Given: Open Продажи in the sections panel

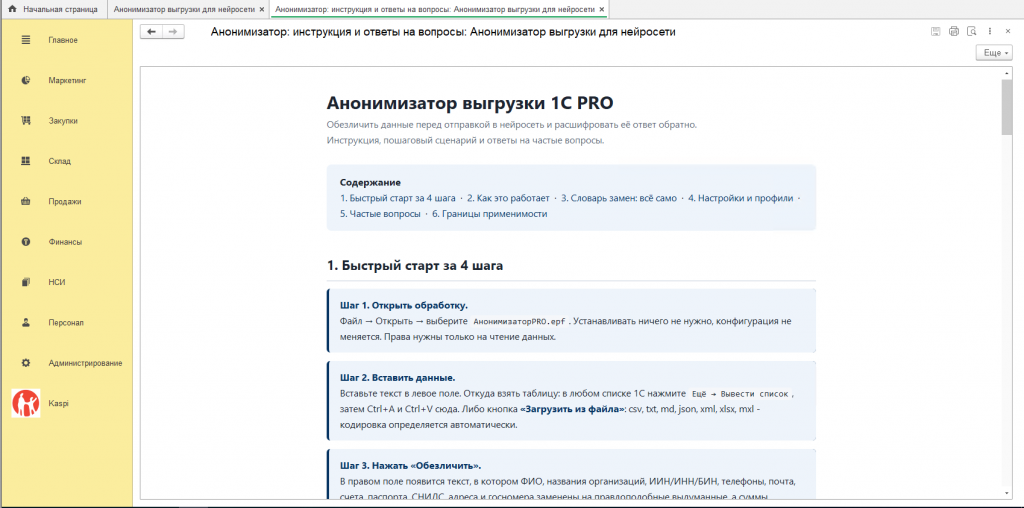Looking at the screenshot, I should coord(65,202).
